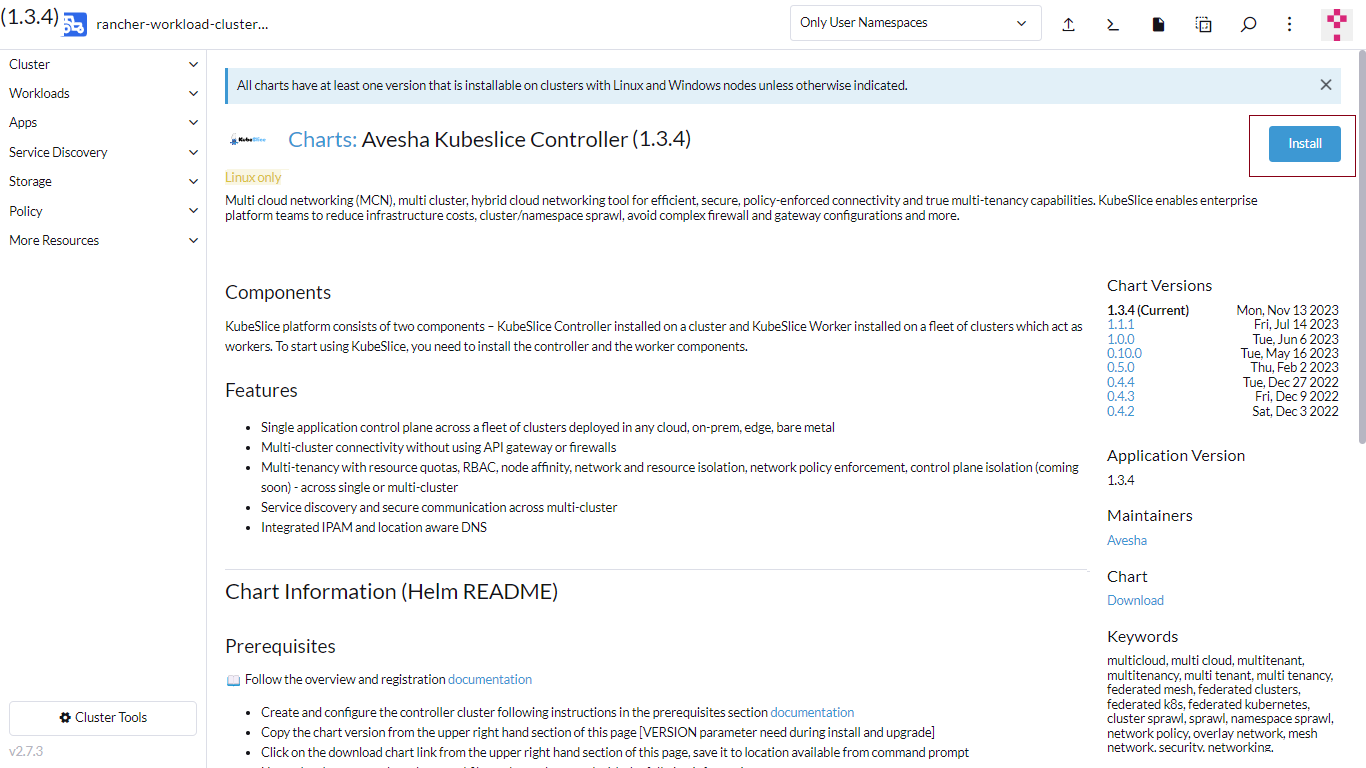Open the three-dot more options menu

point(1290,24)
